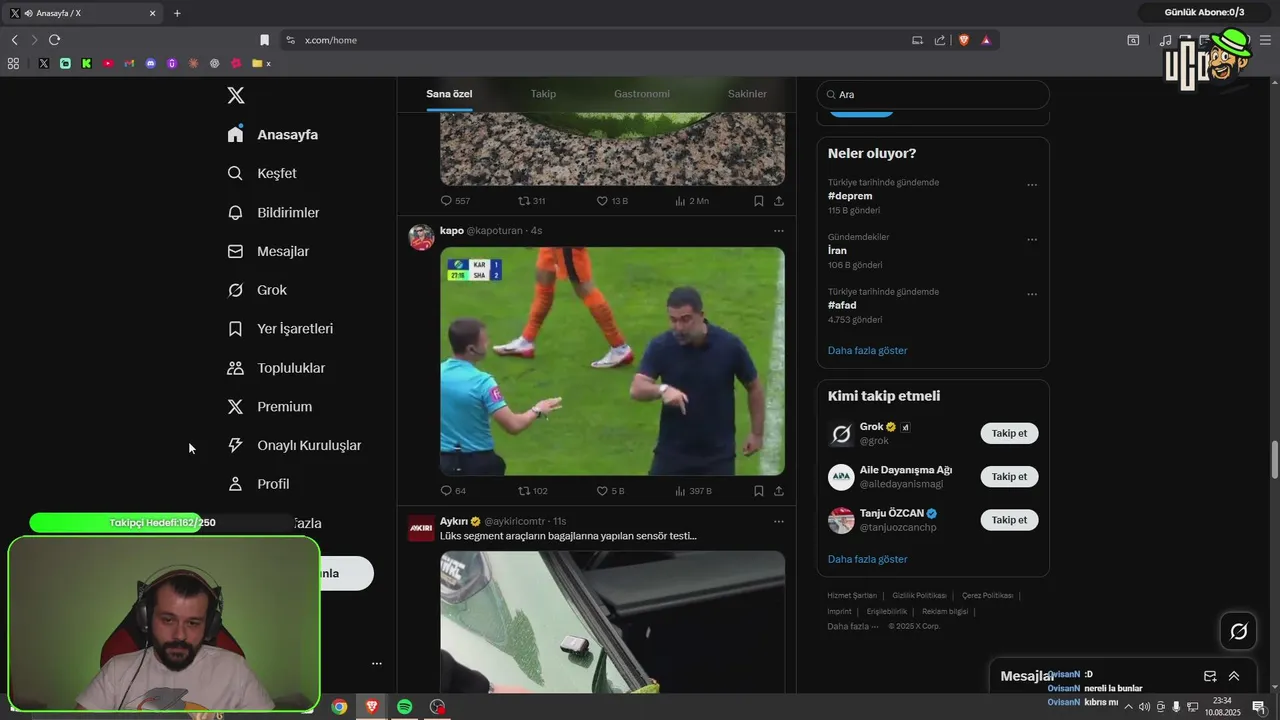Open new browser tab

pos(177,13)
